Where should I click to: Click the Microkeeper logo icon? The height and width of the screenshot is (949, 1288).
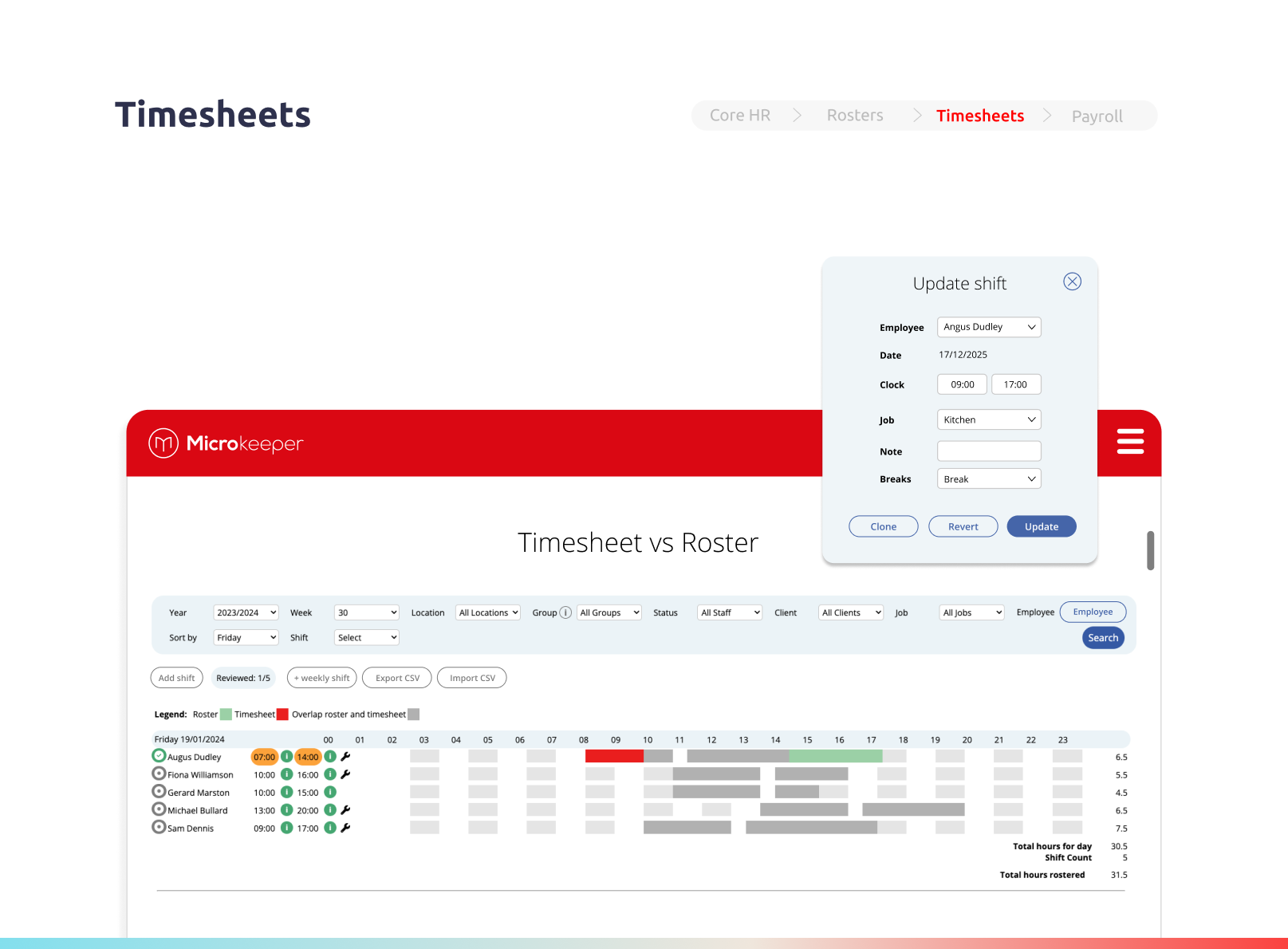point(162,443)
